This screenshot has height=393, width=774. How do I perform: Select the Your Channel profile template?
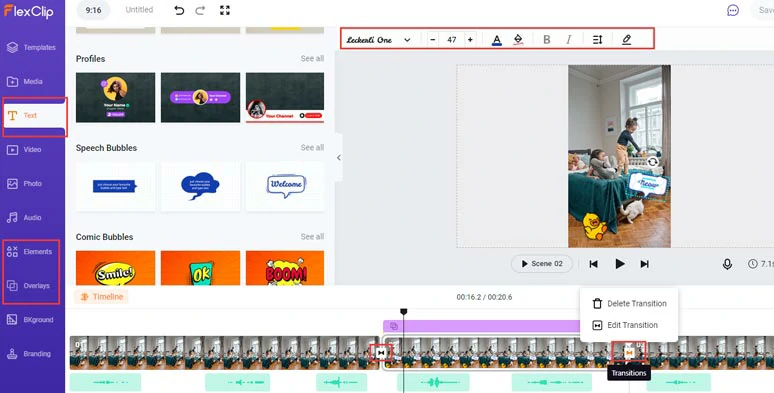(x=285, y=97)
